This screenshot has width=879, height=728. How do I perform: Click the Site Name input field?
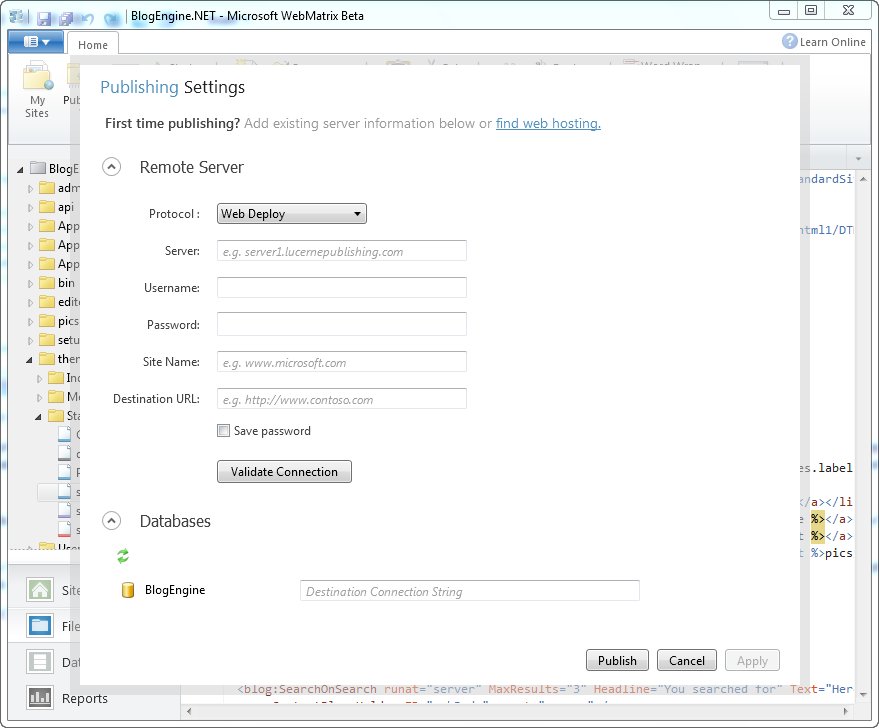(x=342, y=361)
